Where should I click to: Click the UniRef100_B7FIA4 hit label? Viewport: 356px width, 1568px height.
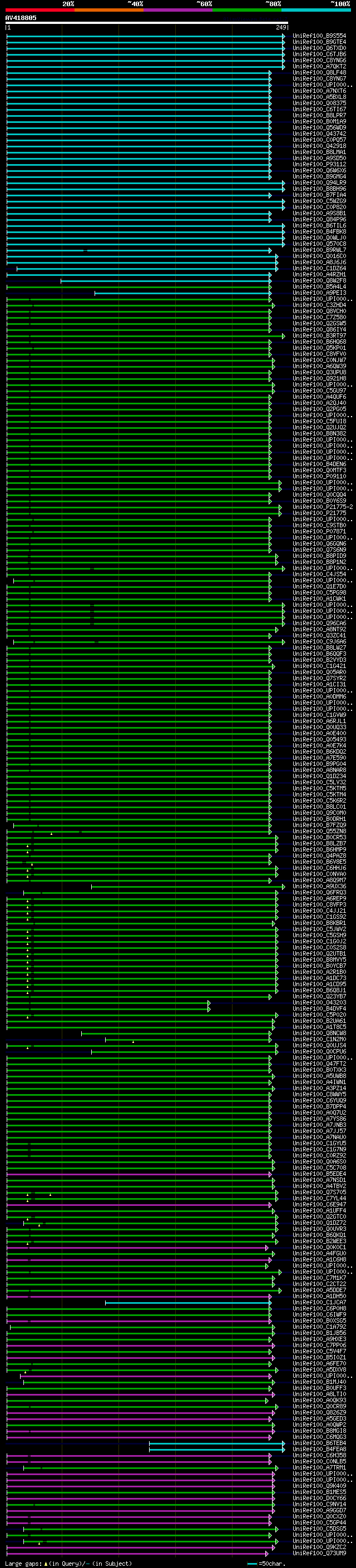319,195
